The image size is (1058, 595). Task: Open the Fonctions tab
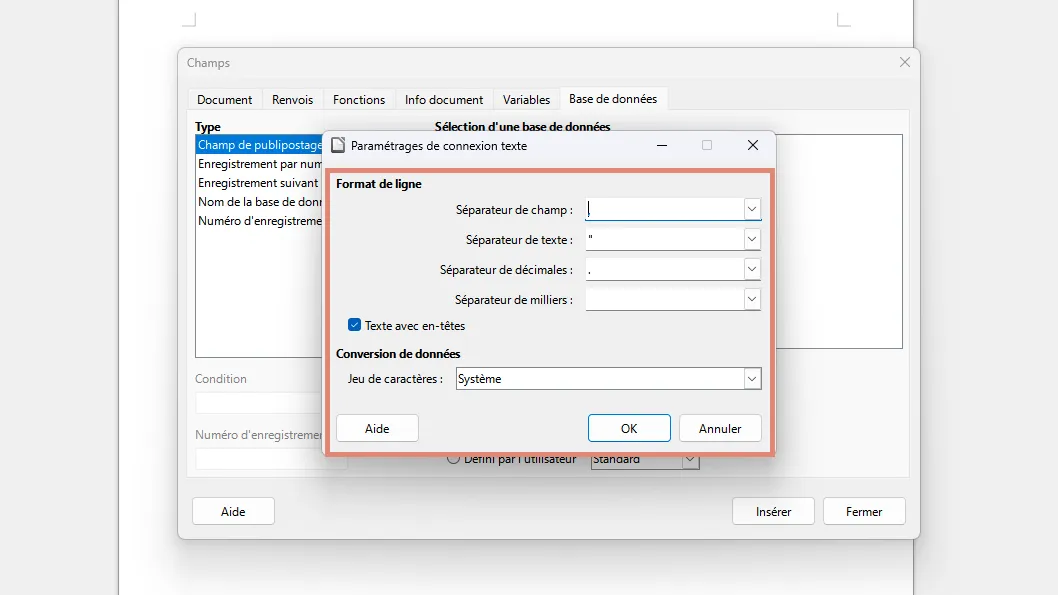tap(359, 99)
